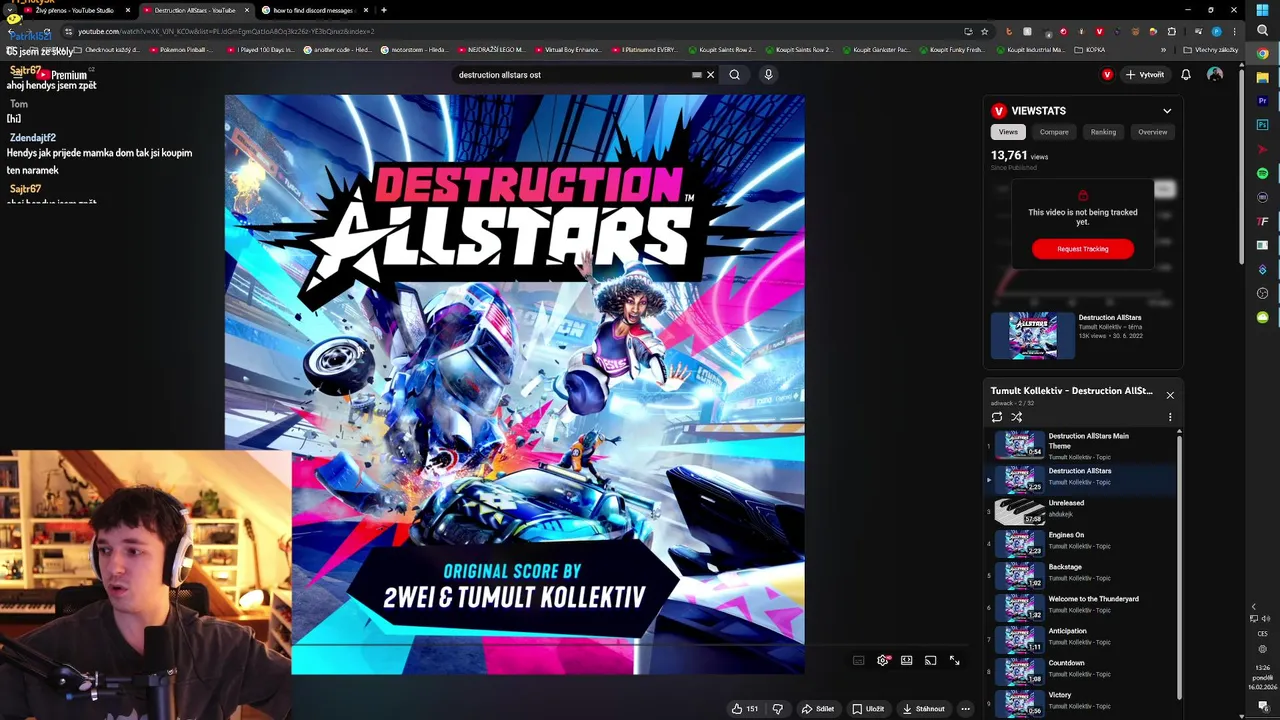The height and width of the screenshot is (720, 1280).
Task: Like the video with thumbs up 151
Action: tap(744, 709)
